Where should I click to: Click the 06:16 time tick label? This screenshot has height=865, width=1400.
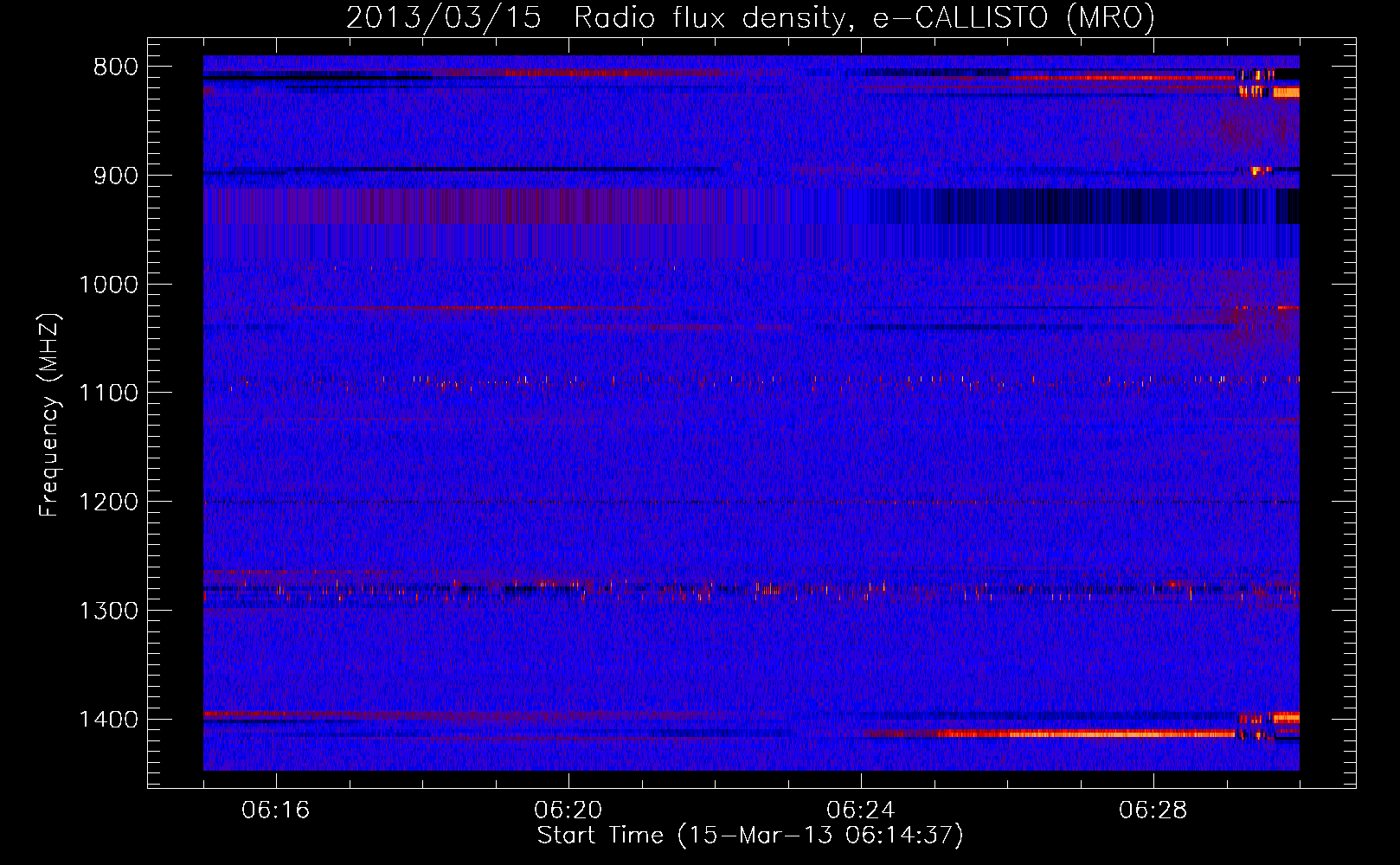pos(276,811)
